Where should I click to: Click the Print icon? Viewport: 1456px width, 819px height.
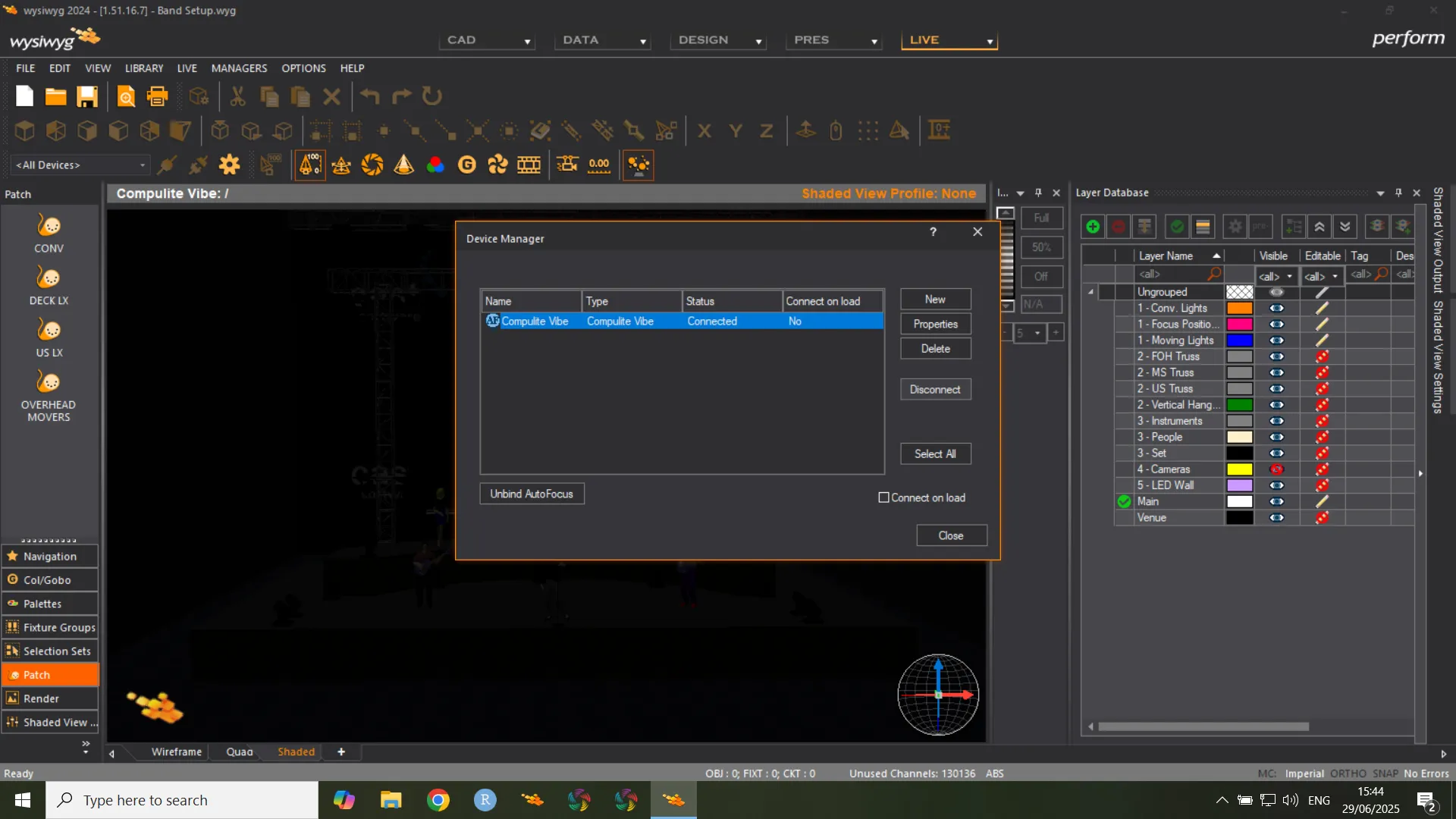[x=157, y=96]
